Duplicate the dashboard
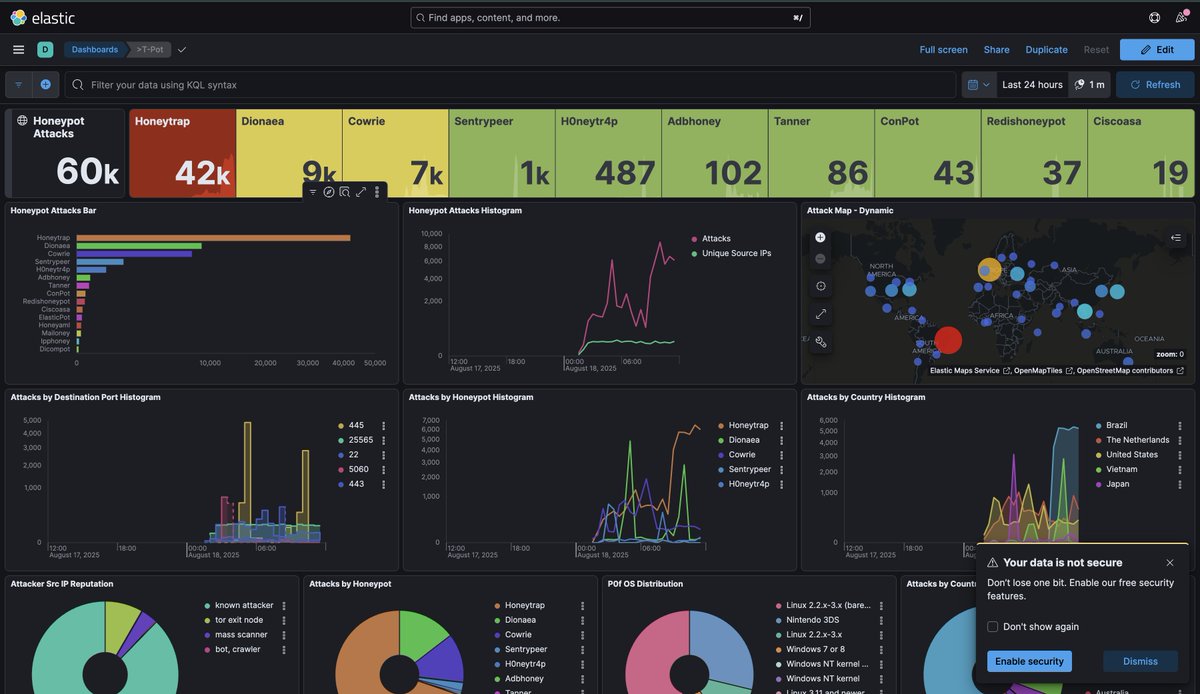This screenshot has width=1200, height=694. pyautogui.click(x=1046, y=49)
